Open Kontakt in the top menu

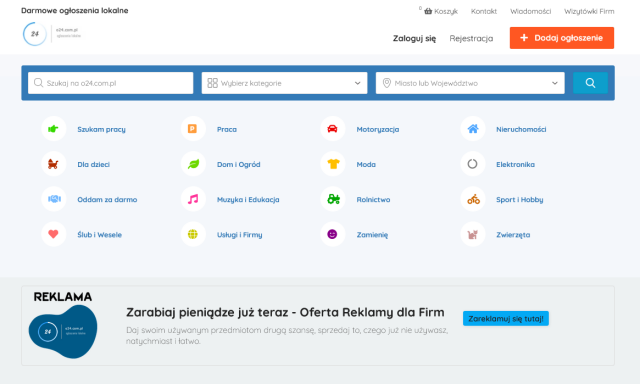[484, 11]
